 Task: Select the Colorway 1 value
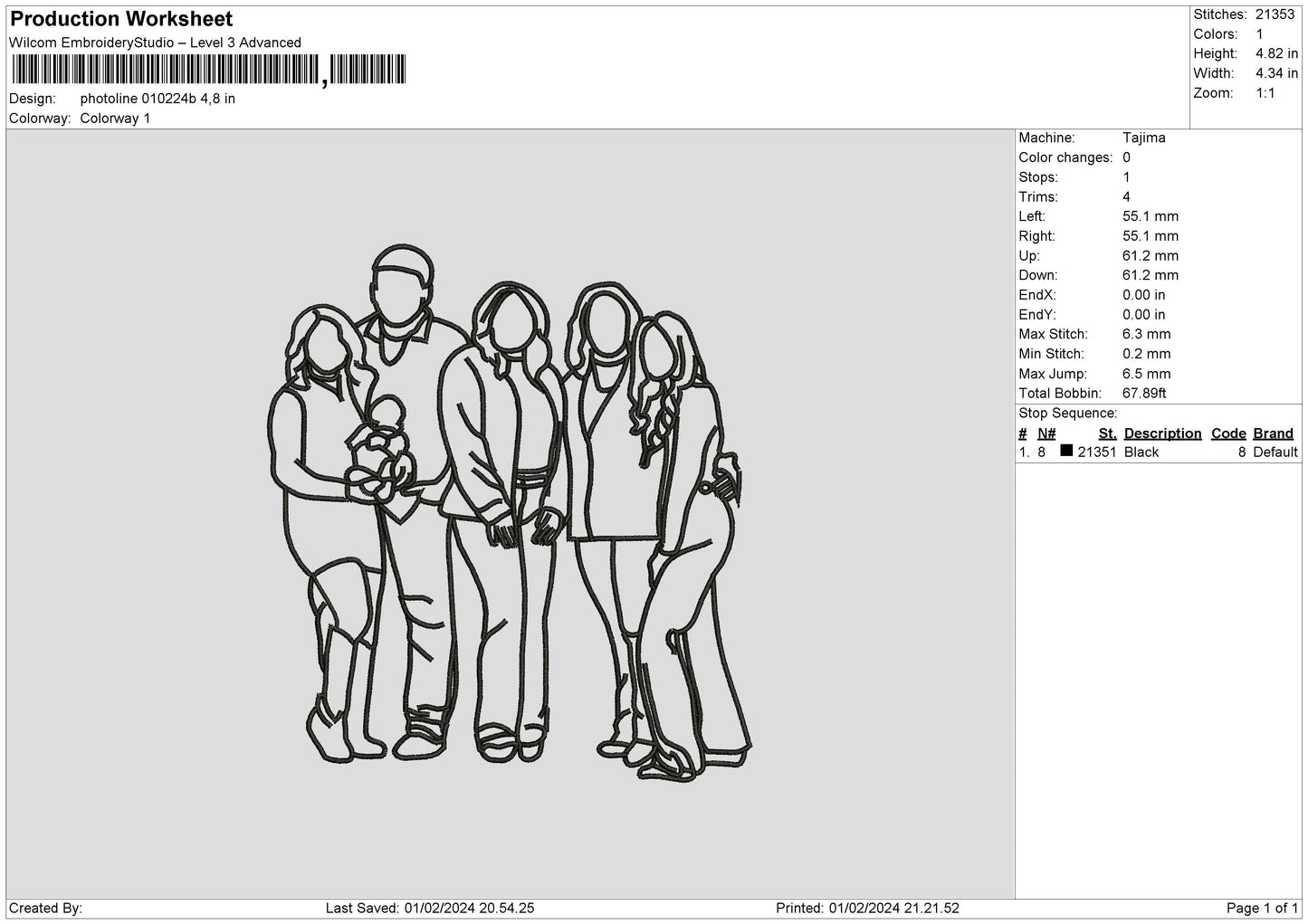click(x=115, y=119)
